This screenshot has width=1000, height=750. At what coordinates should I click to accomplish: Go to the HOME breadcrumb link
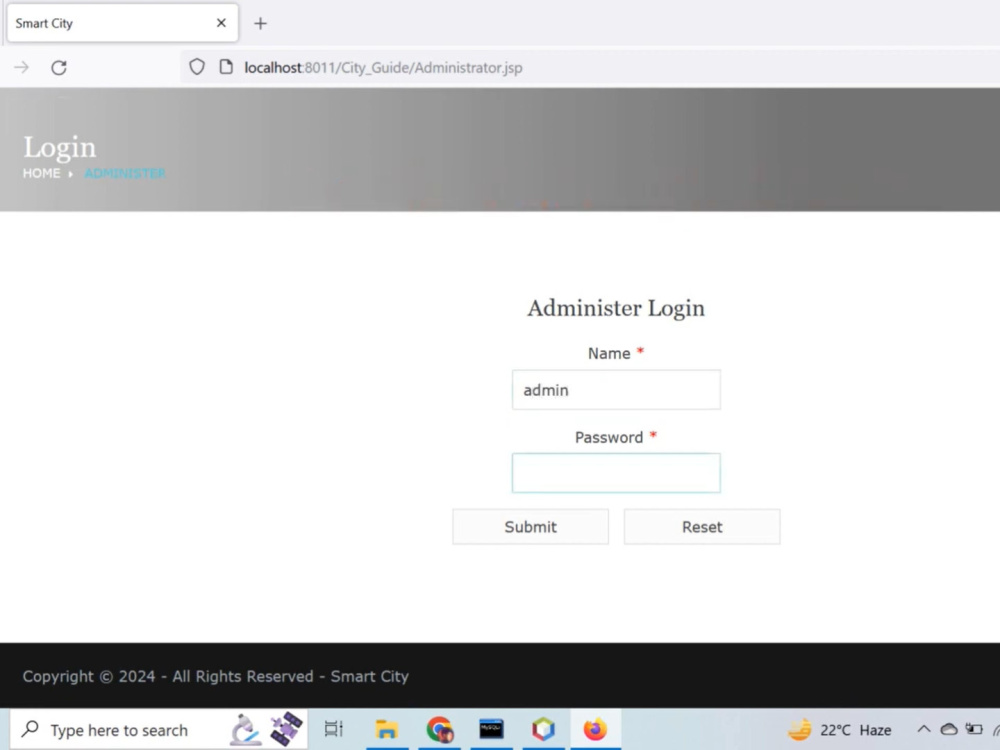pyautogui.click(x=41, y=173)
